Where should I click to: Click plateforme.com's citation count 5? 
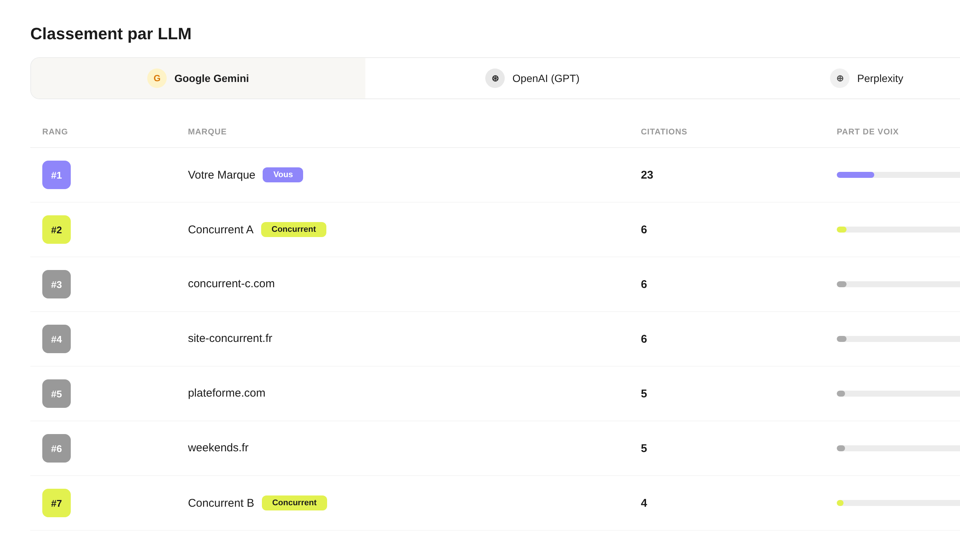click(x=644, y=394)
